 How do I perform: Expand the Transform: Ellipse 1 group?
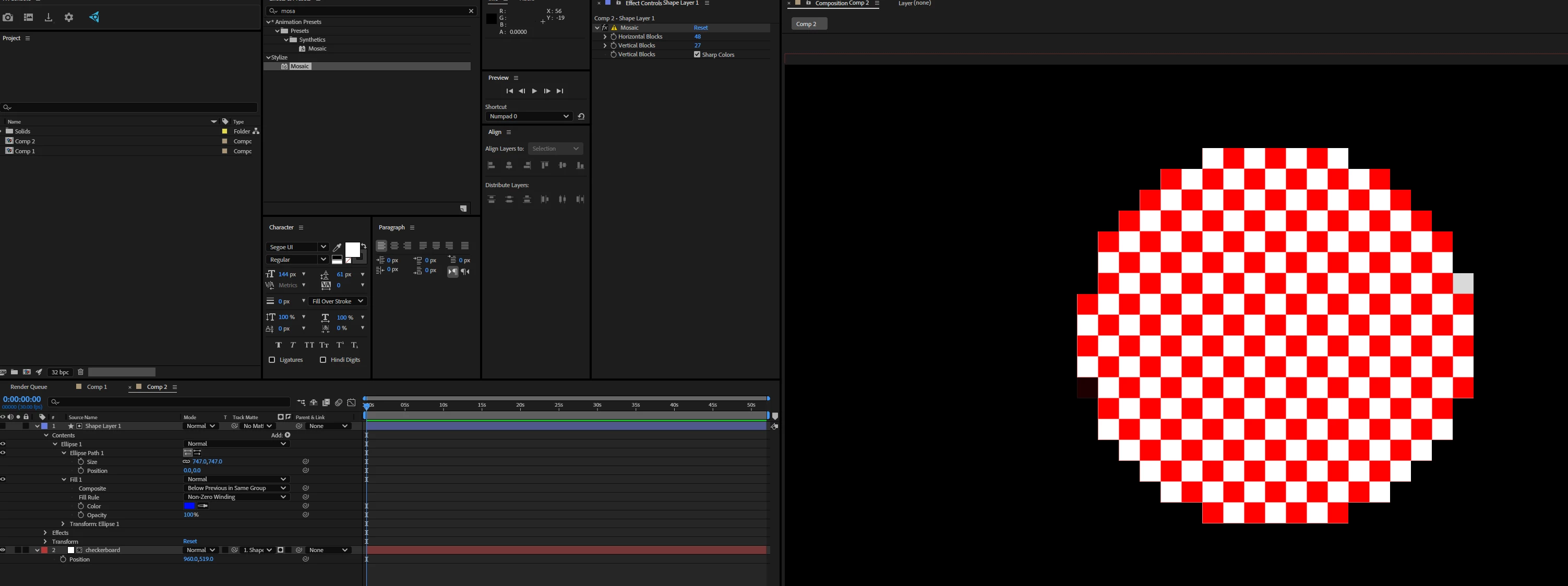63,523
